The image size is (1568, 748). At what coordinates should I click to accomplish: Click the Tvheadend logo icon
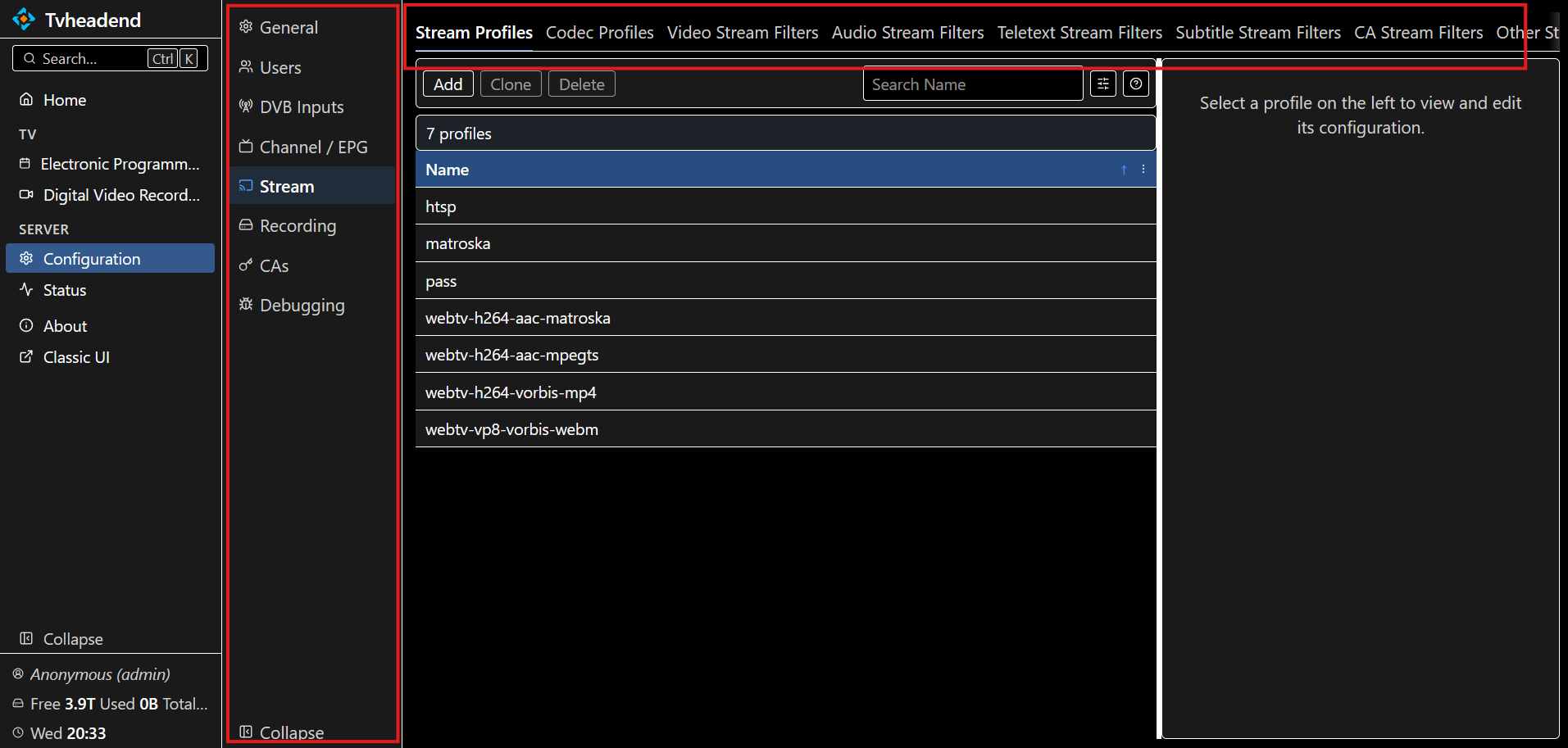tap(24, 19)
